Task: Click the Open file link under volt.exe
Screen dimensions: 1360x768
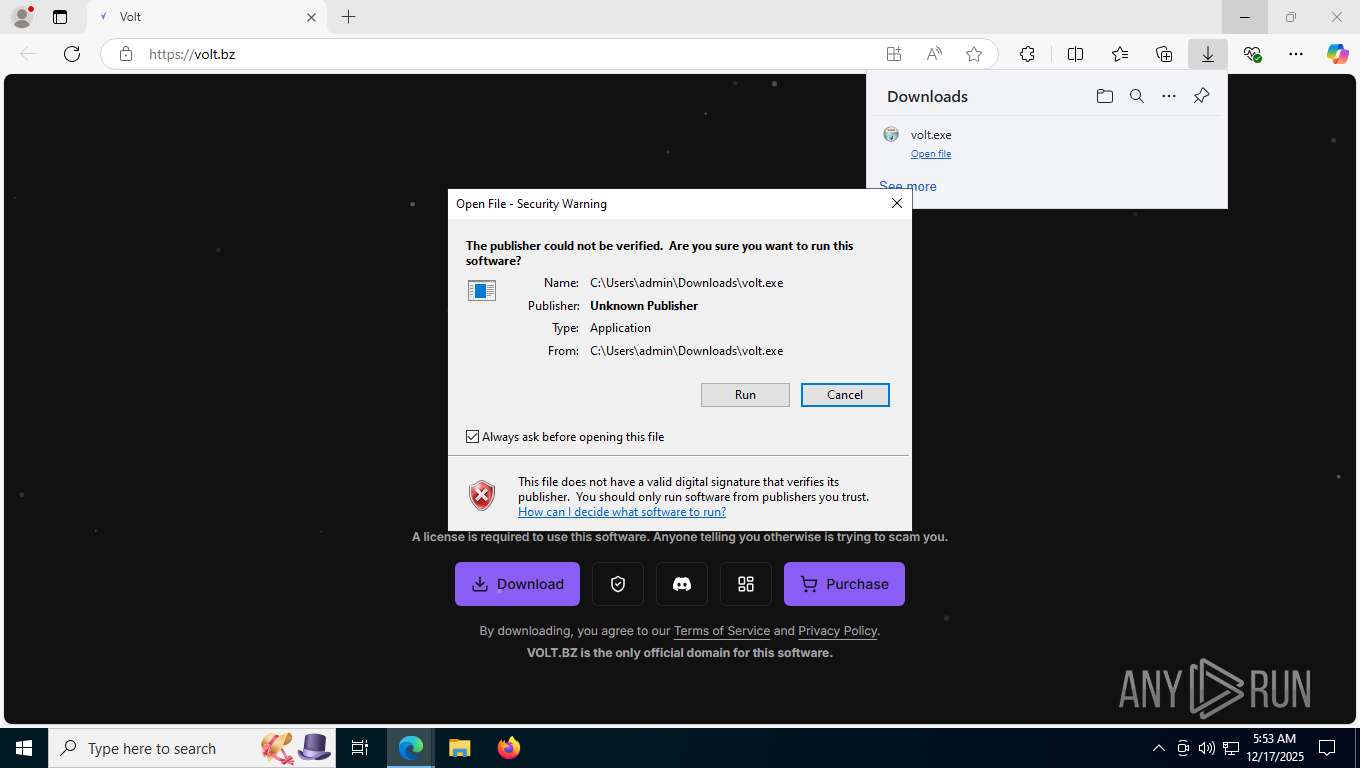Action: coord(931,154)
